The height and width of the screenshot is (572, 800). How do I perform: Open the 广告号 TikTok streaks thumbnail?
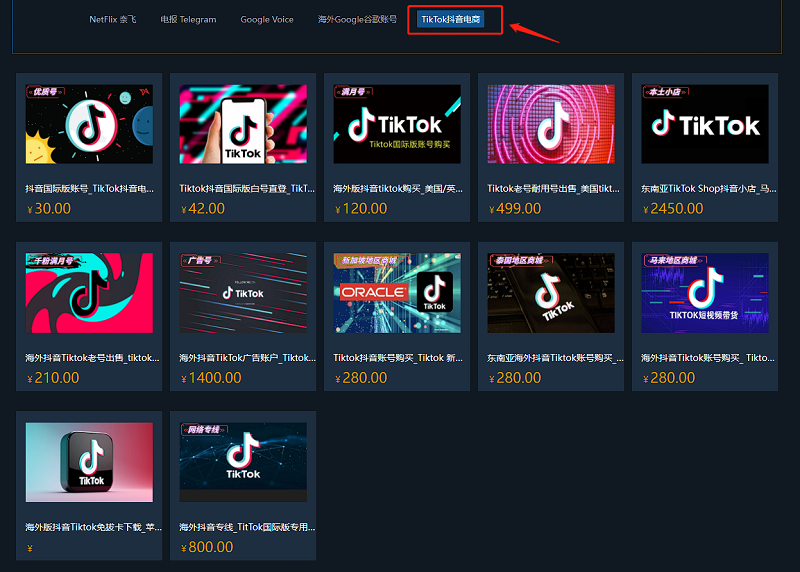(x=243, y=293)
